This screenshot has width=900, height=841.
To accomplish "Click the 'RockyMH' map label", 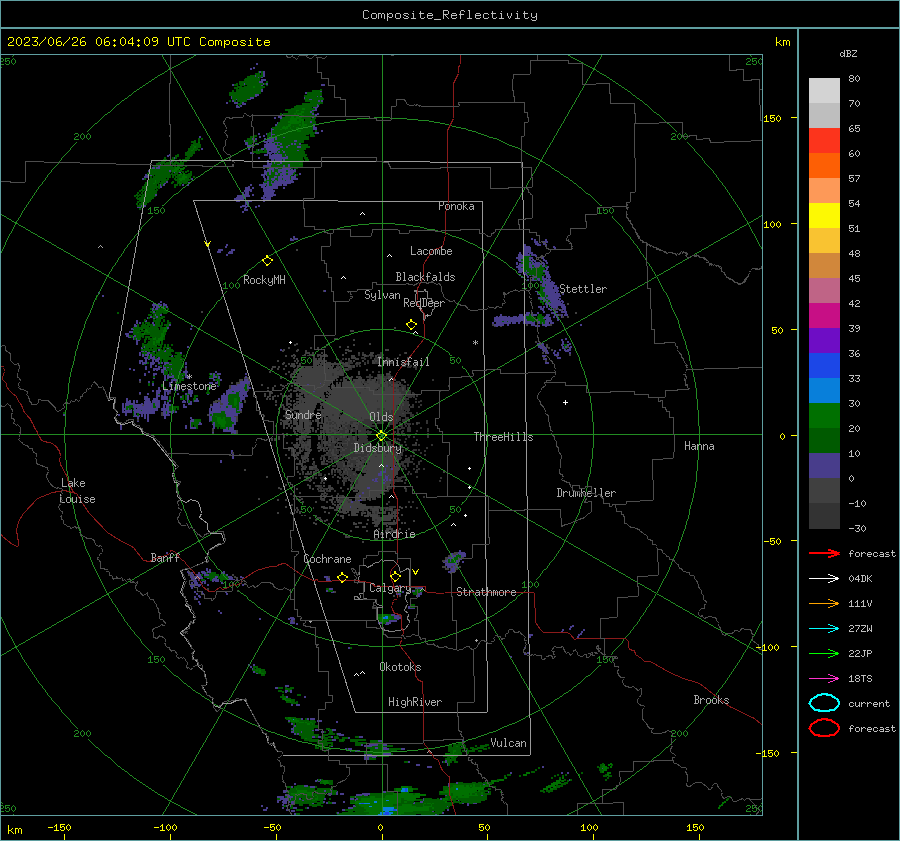I will coord(264,280).
